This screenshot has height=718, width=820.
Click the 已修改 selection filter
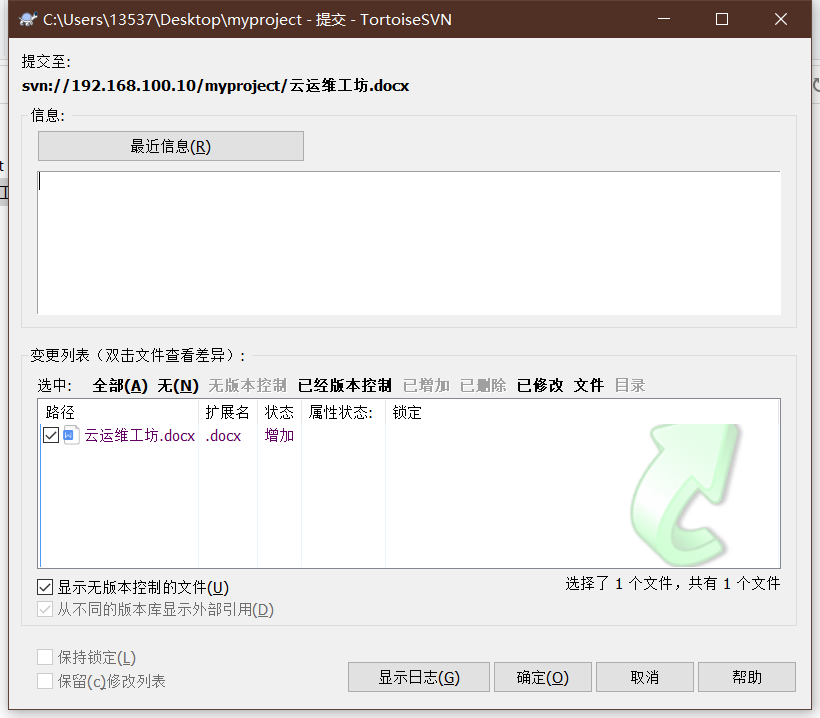click(x=540, y=385)
